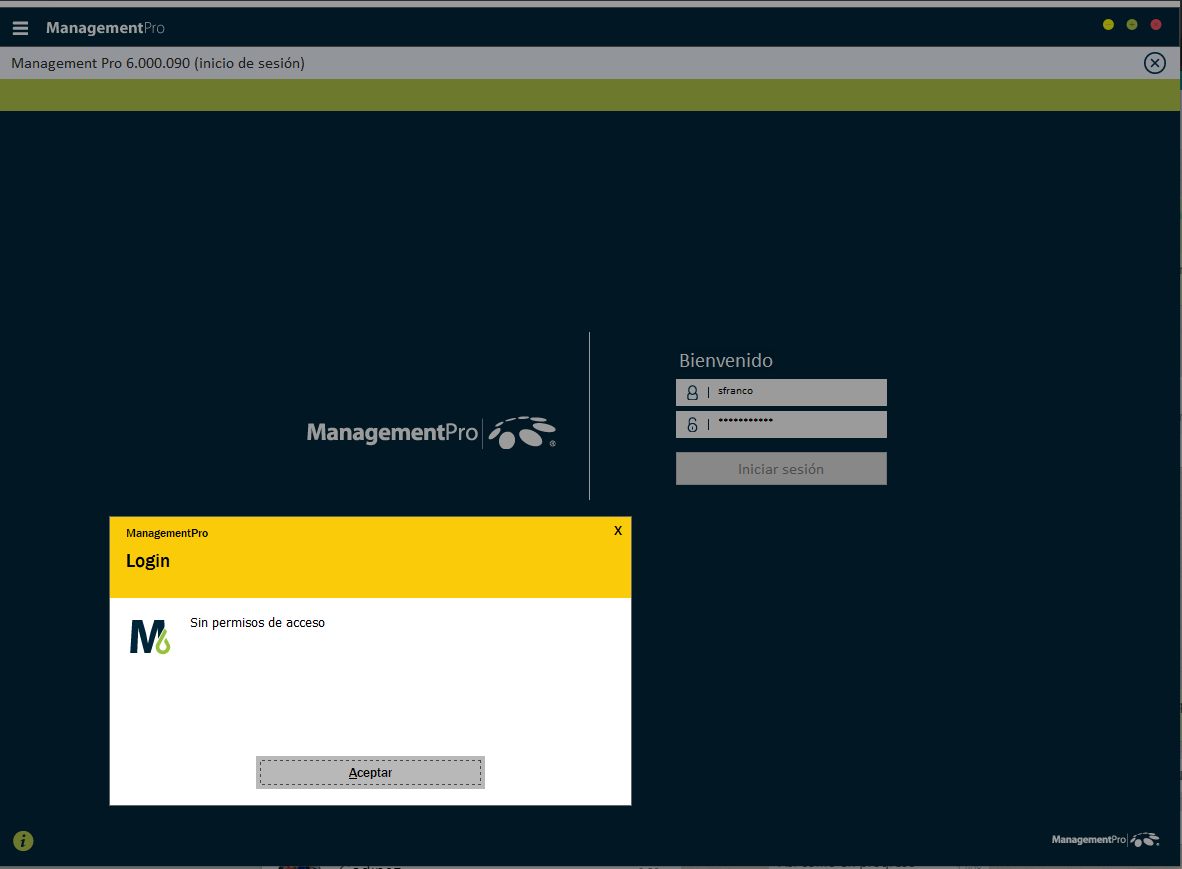Click the central ManagementPro logo
Screen dimensions: 1182x869
coord(431,433)
